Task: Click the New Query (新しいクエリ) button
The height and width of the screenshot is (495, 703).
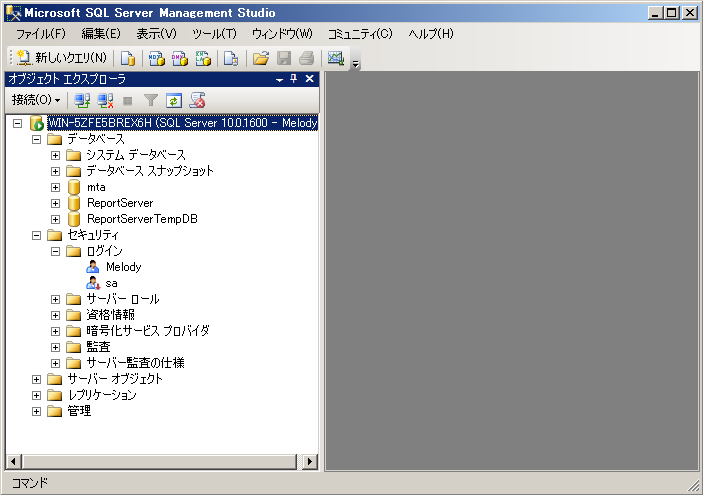Action: (62, 58)
